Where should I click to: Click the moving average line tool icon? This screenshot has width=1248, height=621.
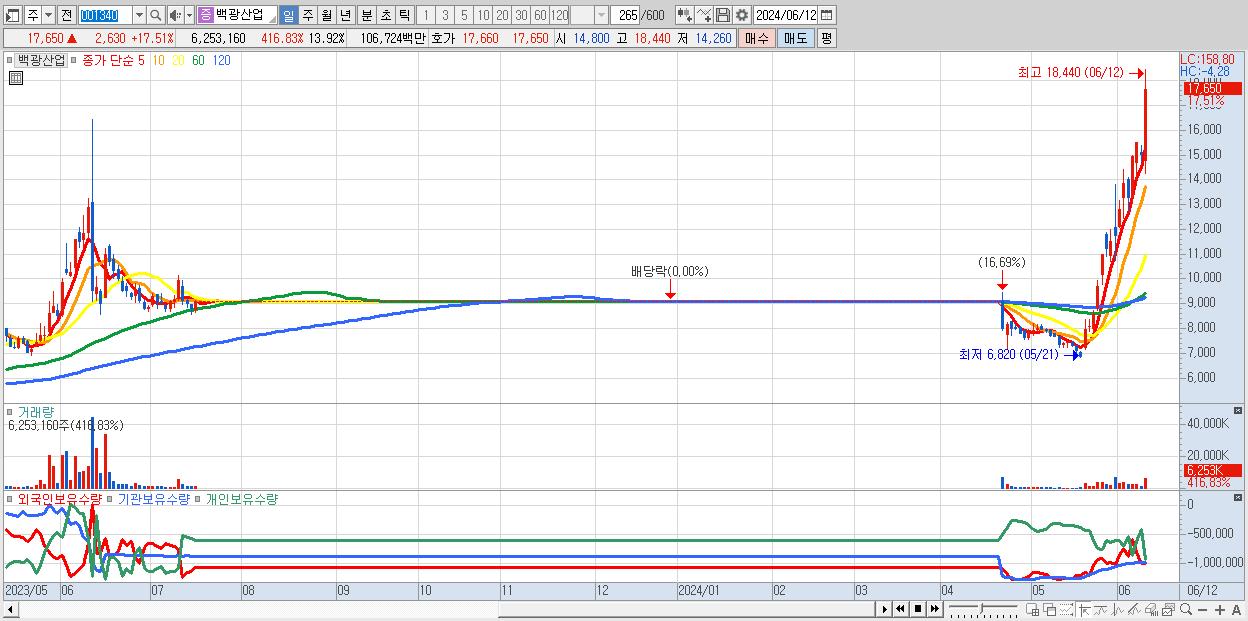[1101, 609]
